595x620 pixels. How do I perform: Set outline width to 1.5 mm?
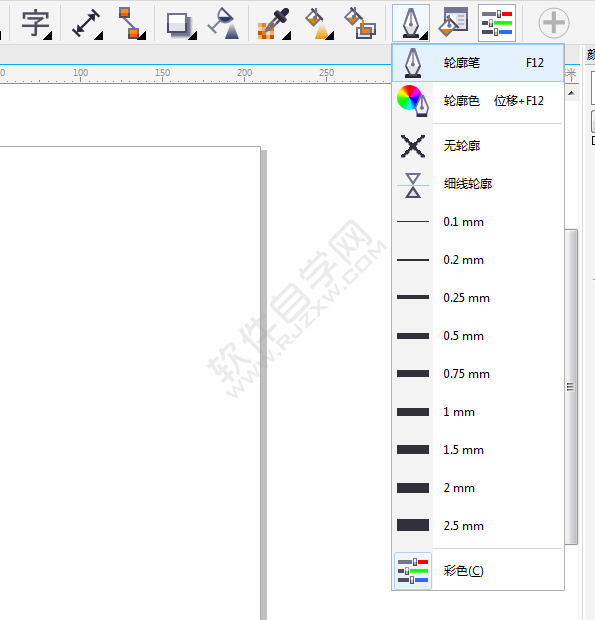click(x=478, y=450)
